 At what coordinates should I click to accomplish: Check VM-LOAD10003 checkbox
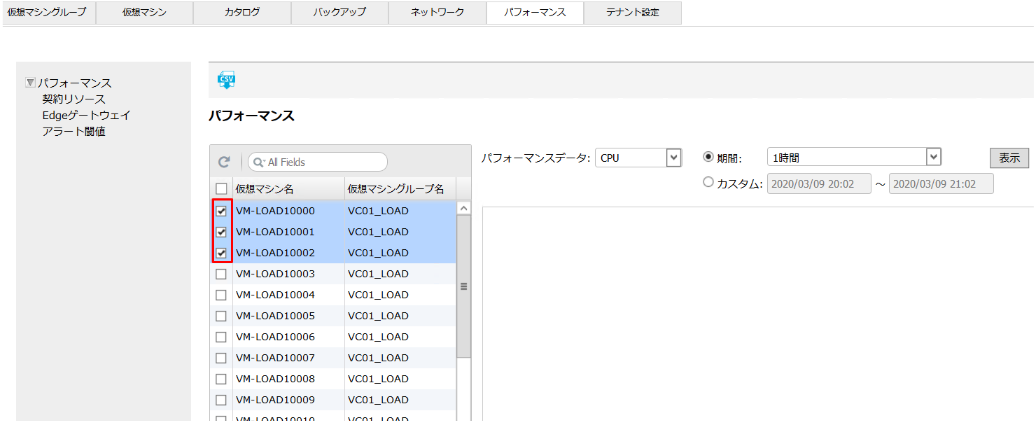[222, 274]
